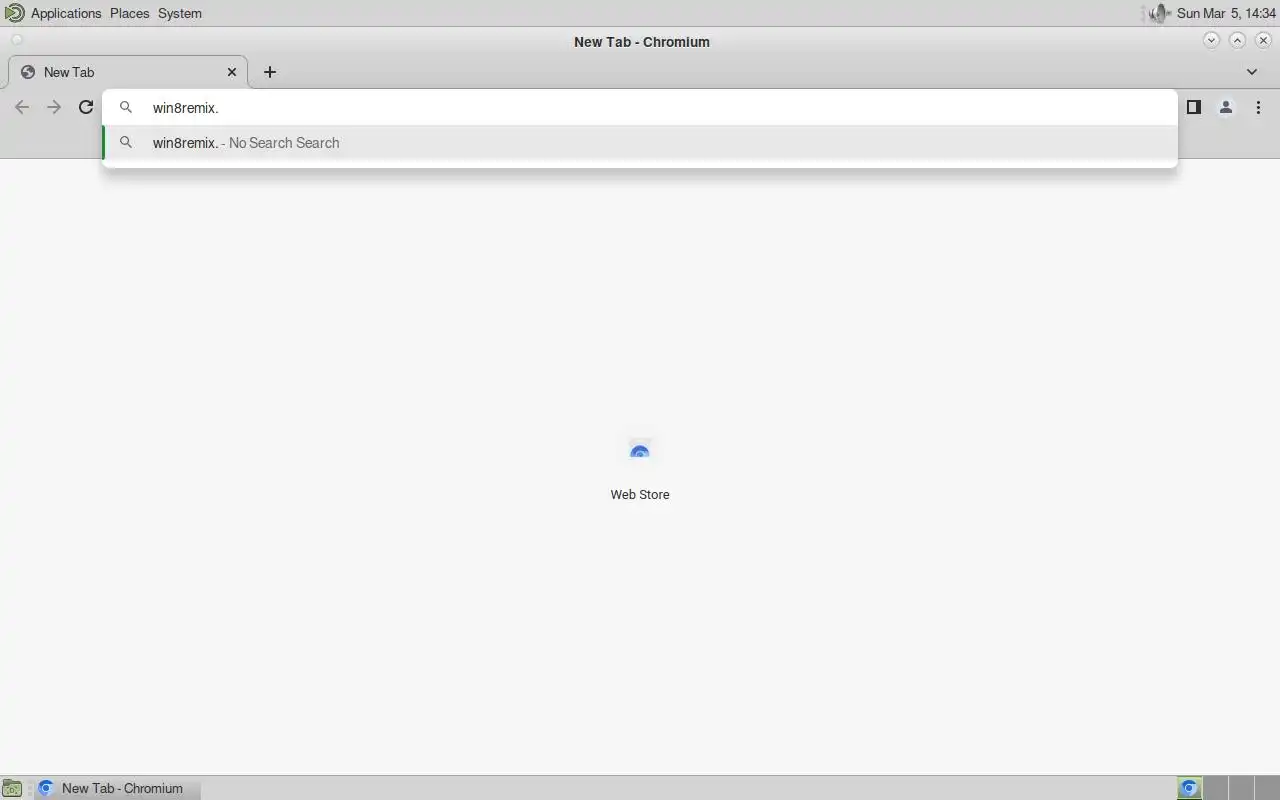Expand the tab search chevron

coord(1252,72)
